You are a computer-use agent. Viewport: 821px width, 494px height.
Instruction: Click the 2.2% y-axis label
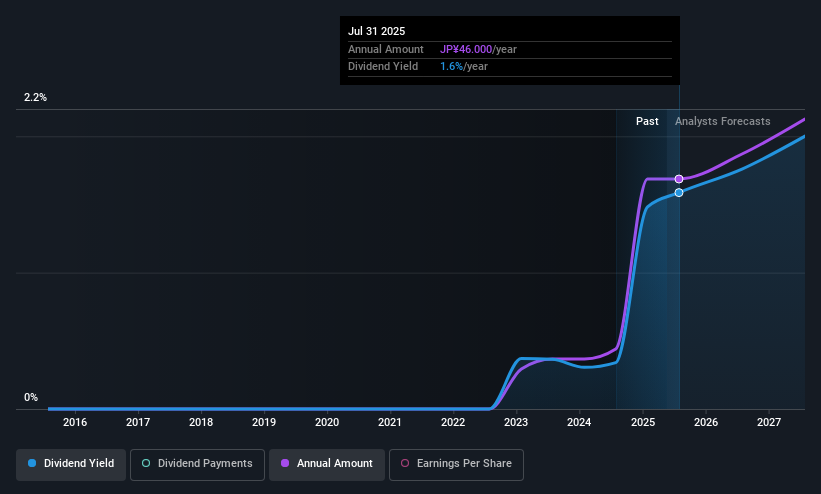coord(35,97)
